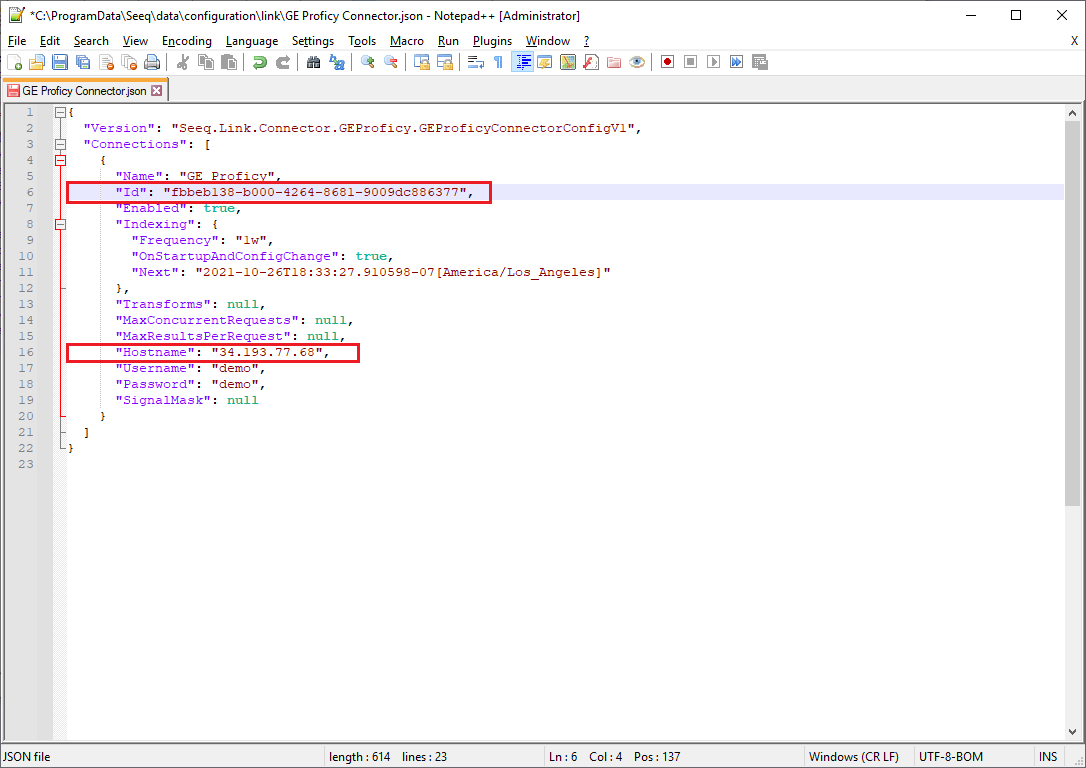The width and height of the screenshot is (1086, 768).
Task: Click the Paste toolbar icon
Action: click(229, 62)
